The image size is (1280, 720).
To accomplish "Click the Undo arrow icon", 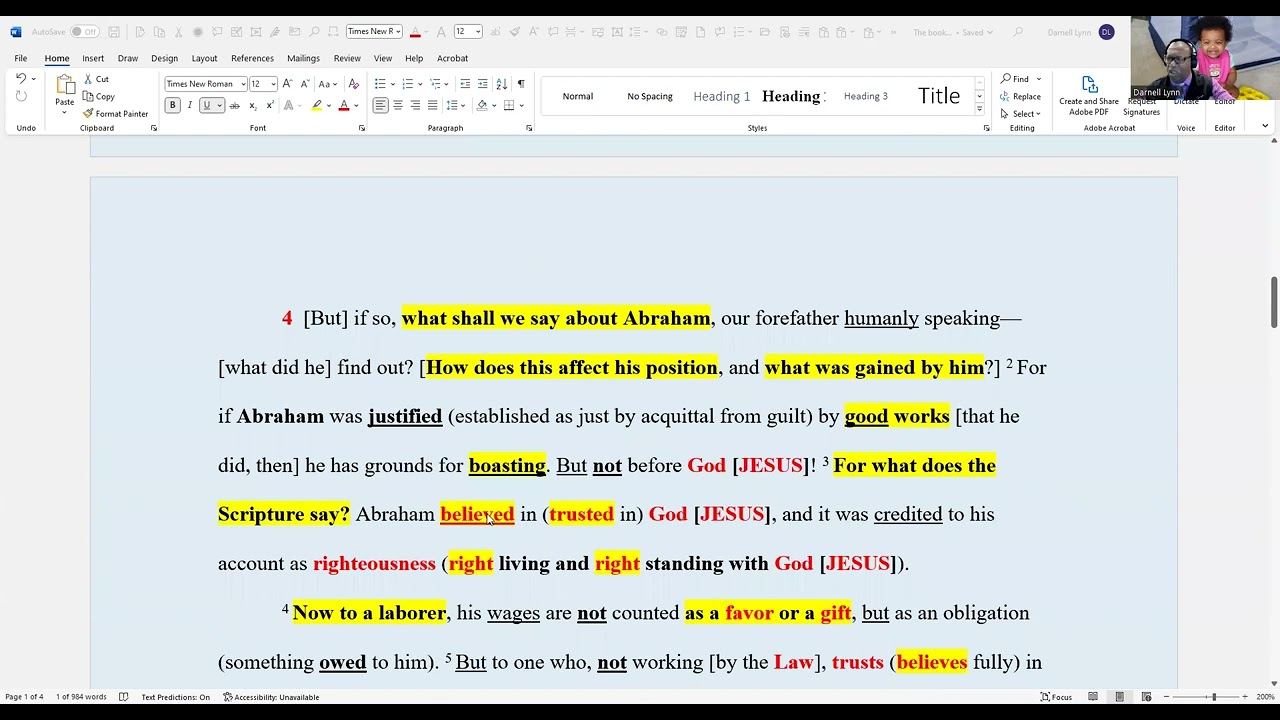I will coord(20,79).
